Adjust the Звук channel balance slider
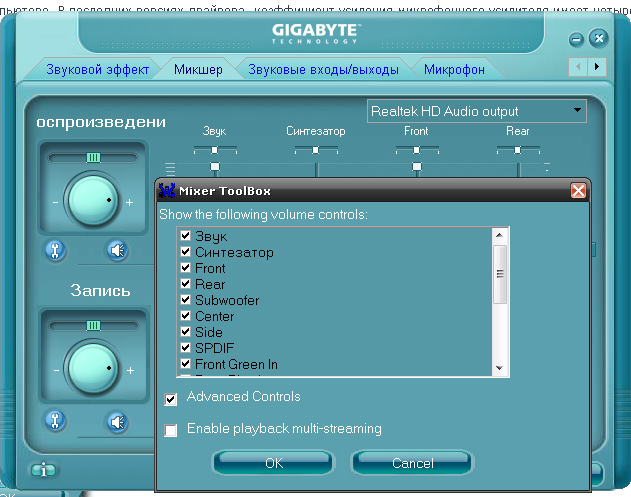This screenshot has height=497, width=631. point(215,150)
